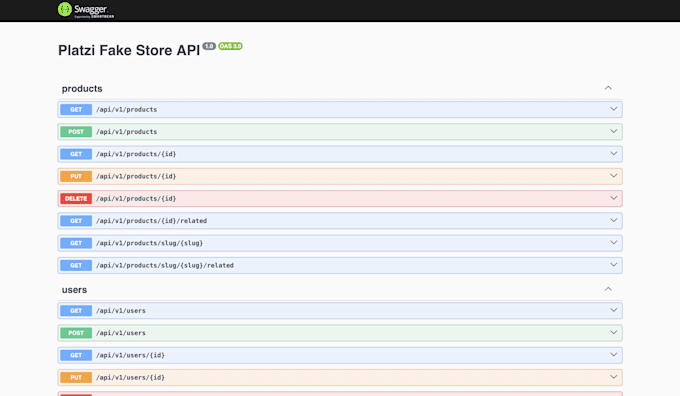Expand GET /api/v1/users arrow

[613, 310]
